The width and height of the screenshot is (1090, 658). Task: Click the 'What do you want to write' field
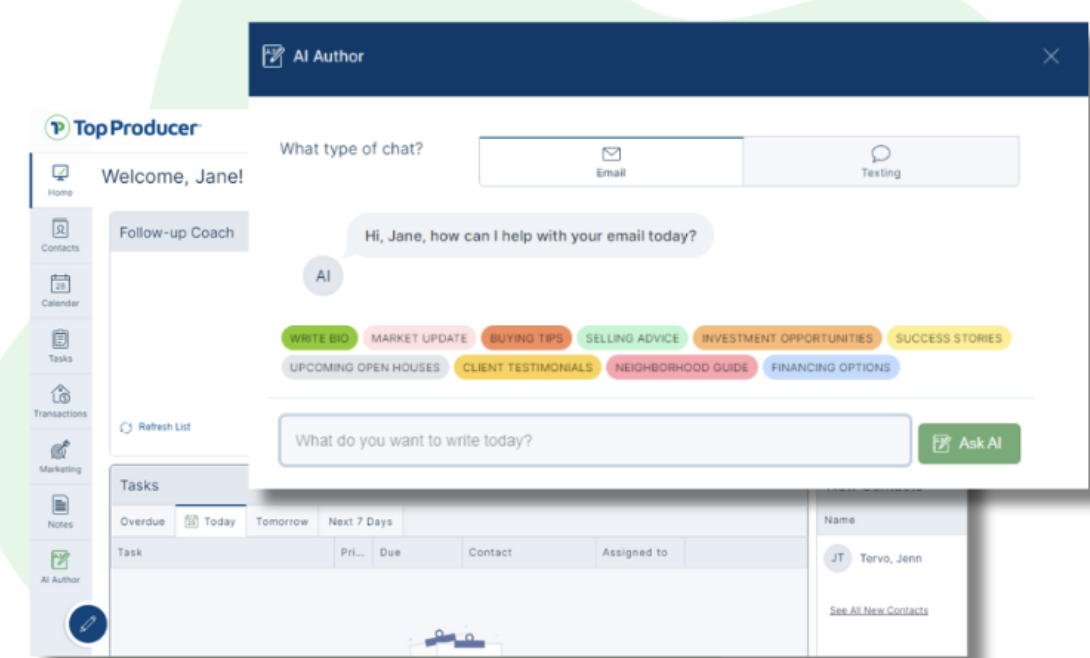coord(595,441)
